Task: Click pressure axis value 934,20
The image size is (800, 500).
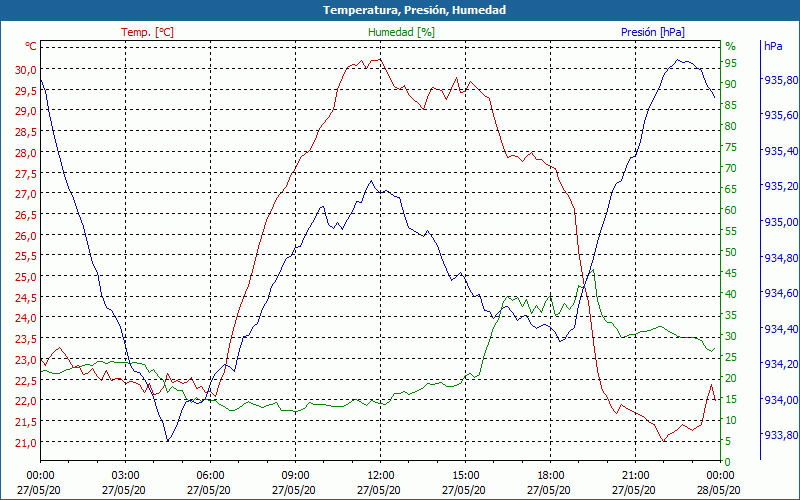Action: [780, 364]
